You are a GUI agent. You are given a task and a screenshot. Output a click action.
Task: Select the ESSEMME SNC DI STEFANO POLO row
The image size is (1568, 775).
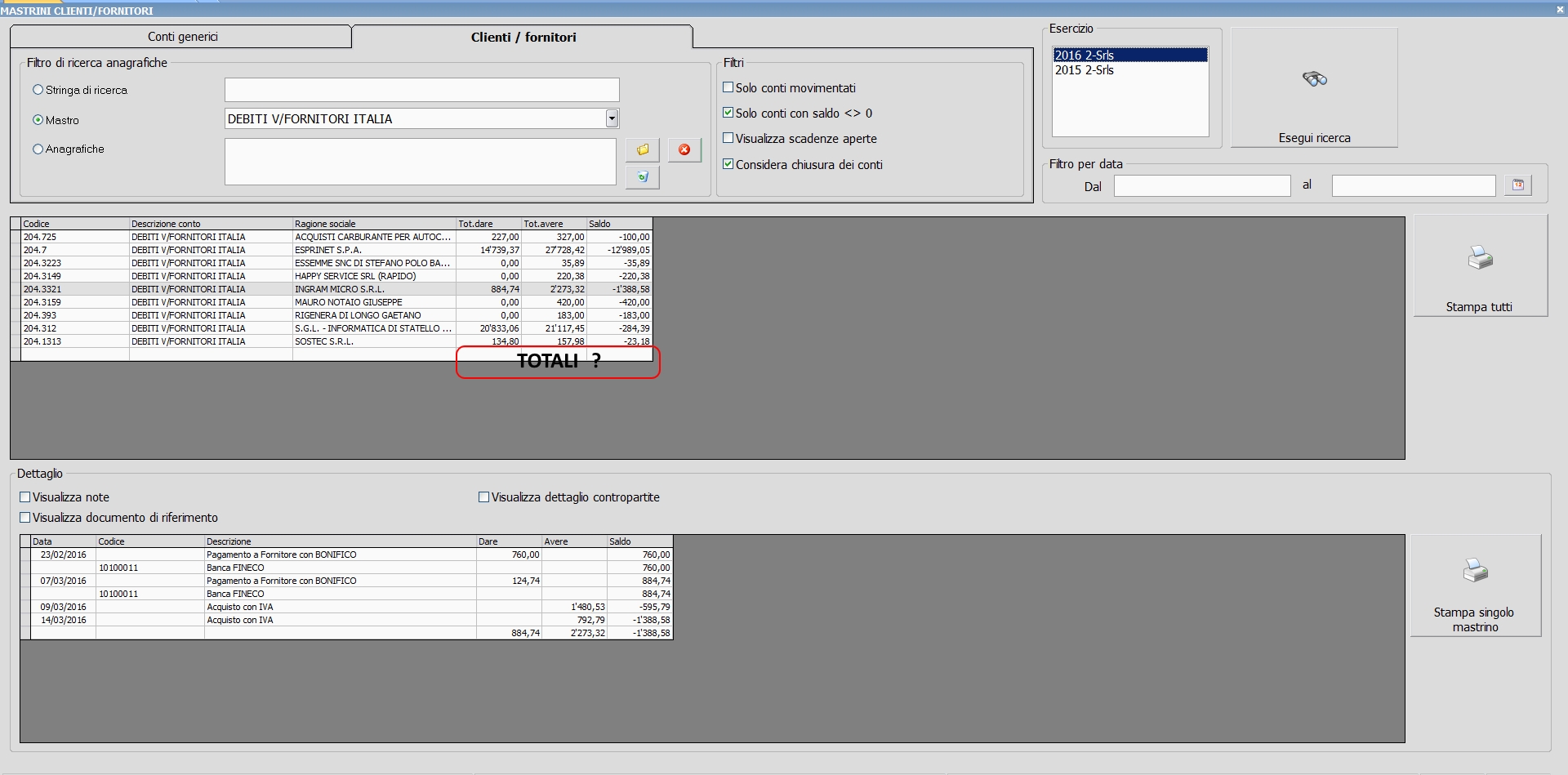coord(332,263)
